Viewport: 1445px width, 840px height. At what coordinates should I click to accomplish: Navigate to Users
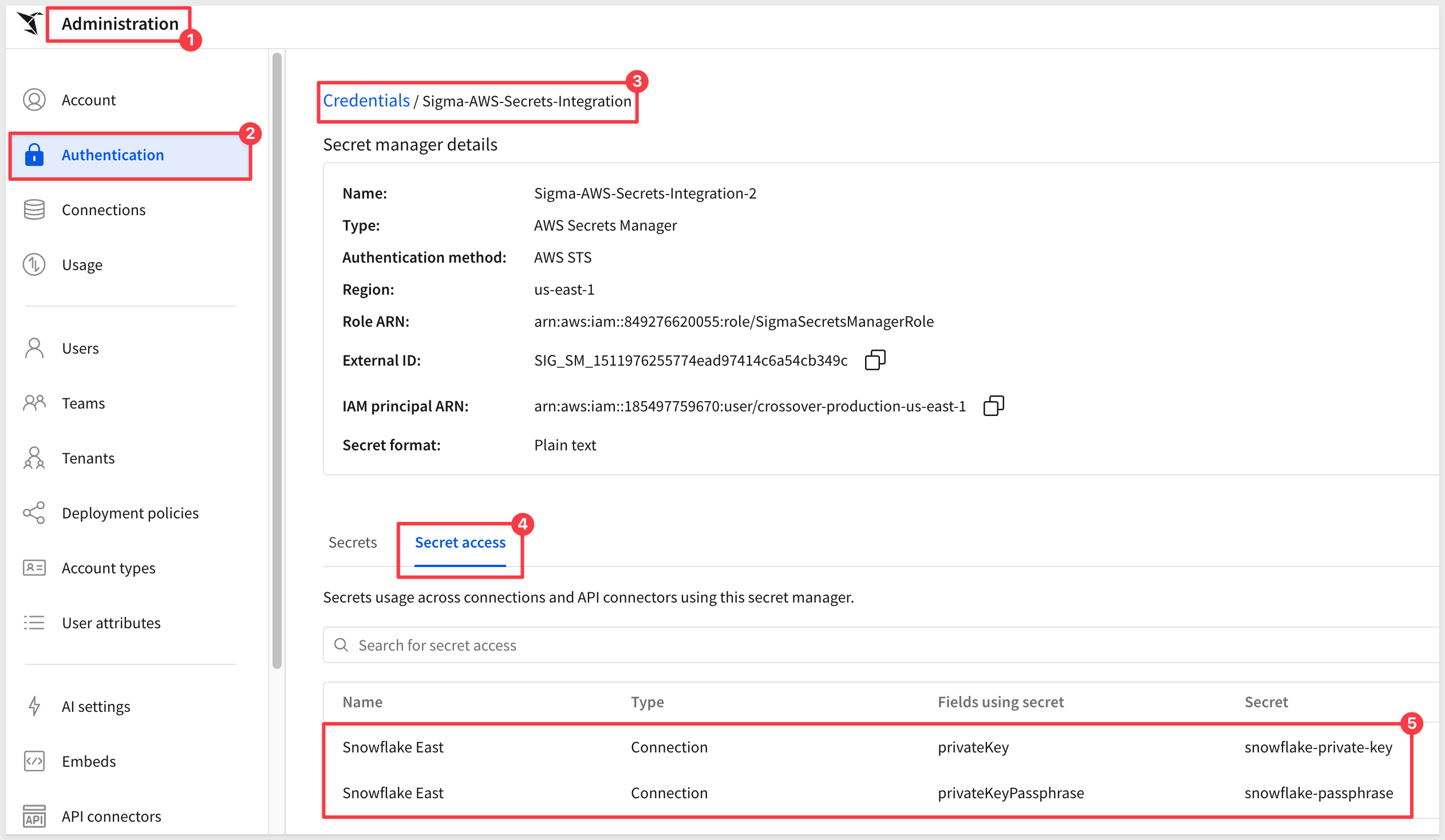(80, 348)
